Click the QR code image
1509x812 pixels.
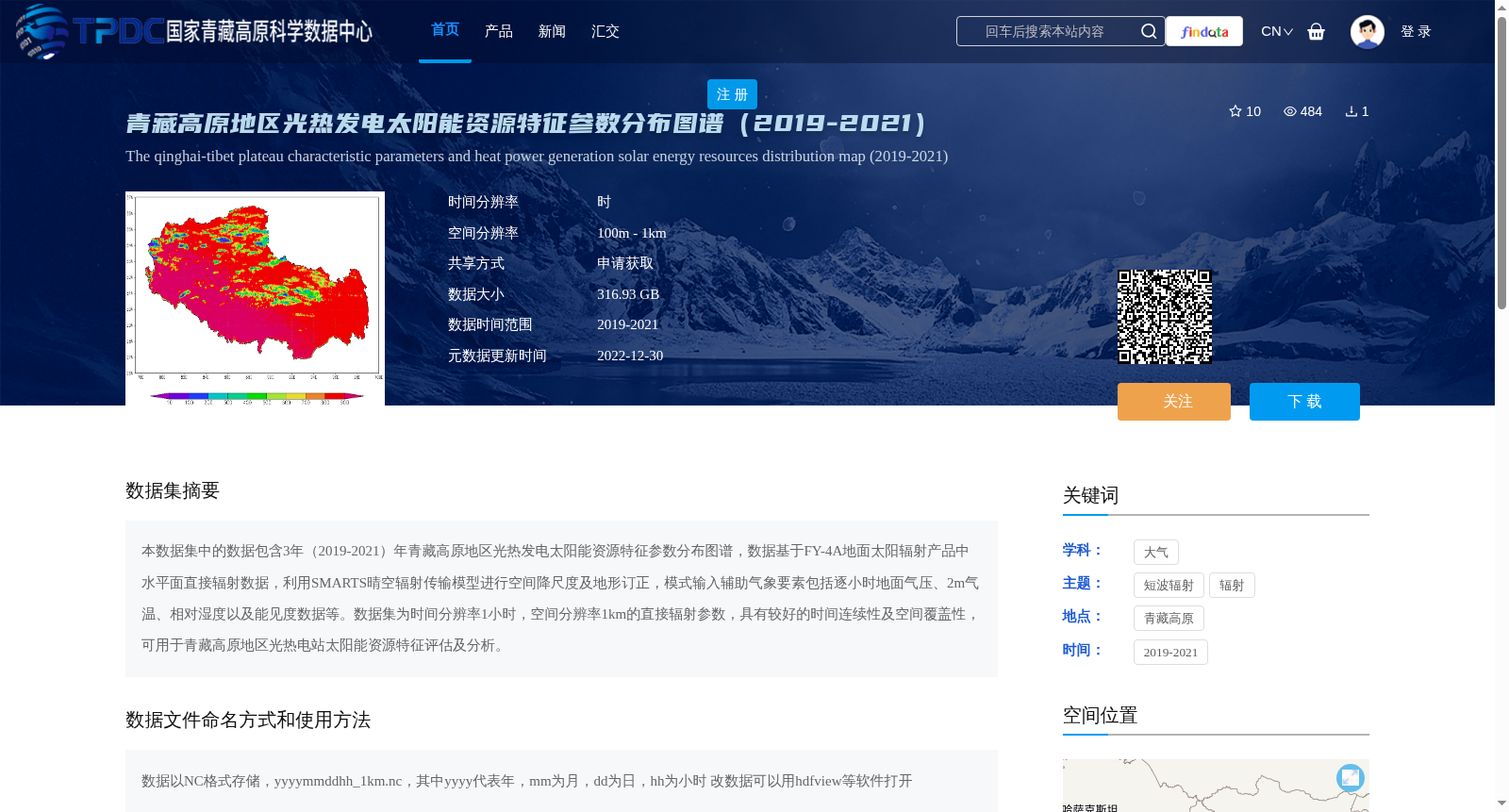(x=1165, y=317)
